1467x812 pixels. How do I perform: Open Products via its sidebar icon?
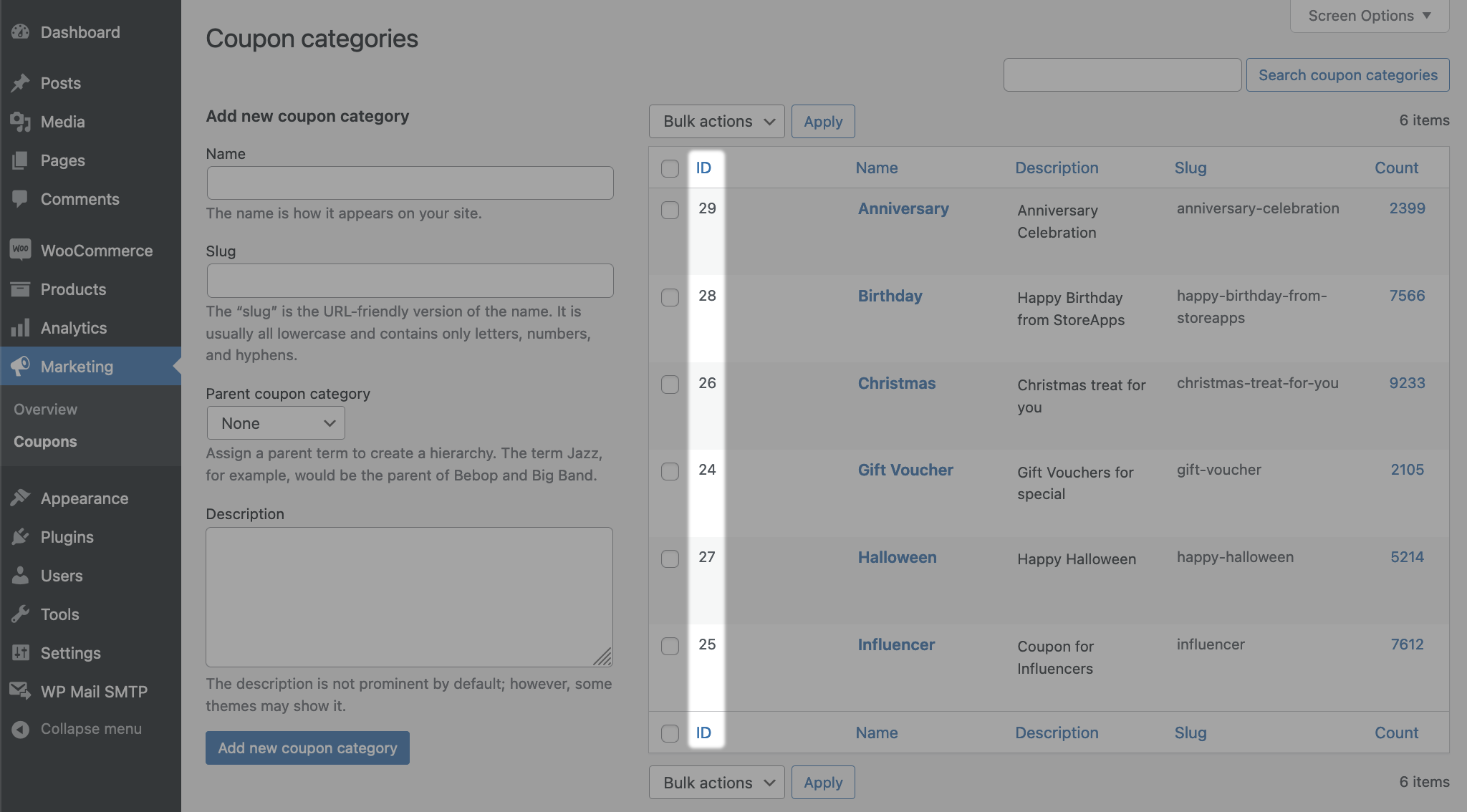tap(21, 289)
